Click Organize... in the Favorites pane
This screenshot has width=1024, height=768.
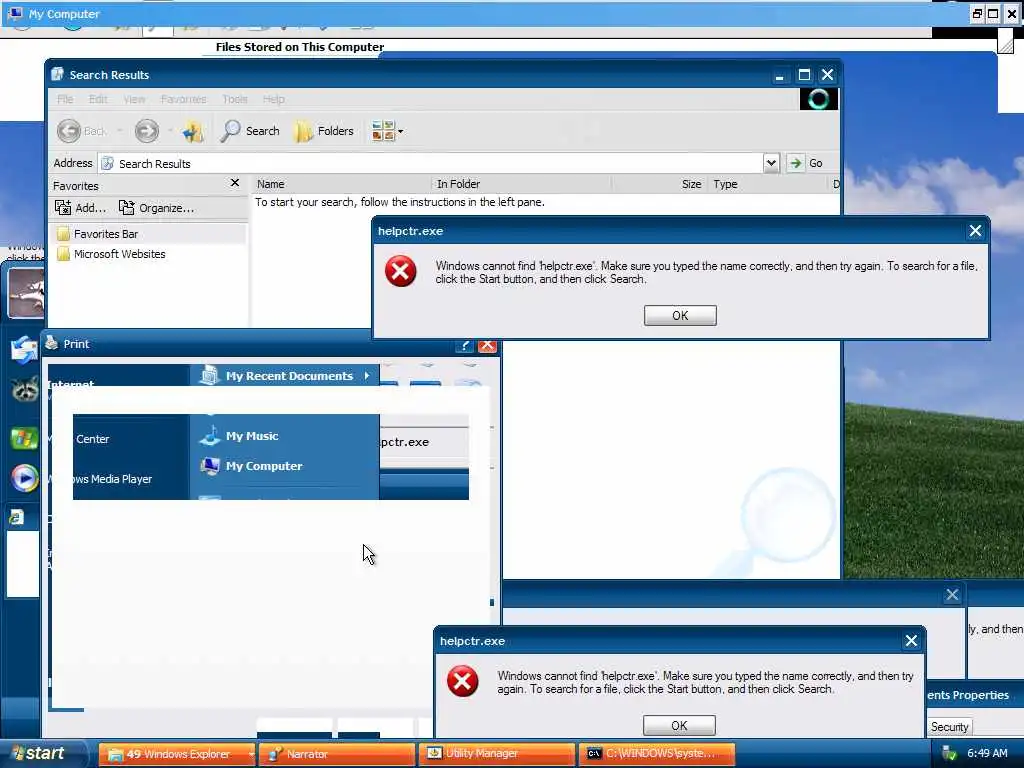click(x=156, y=208)
